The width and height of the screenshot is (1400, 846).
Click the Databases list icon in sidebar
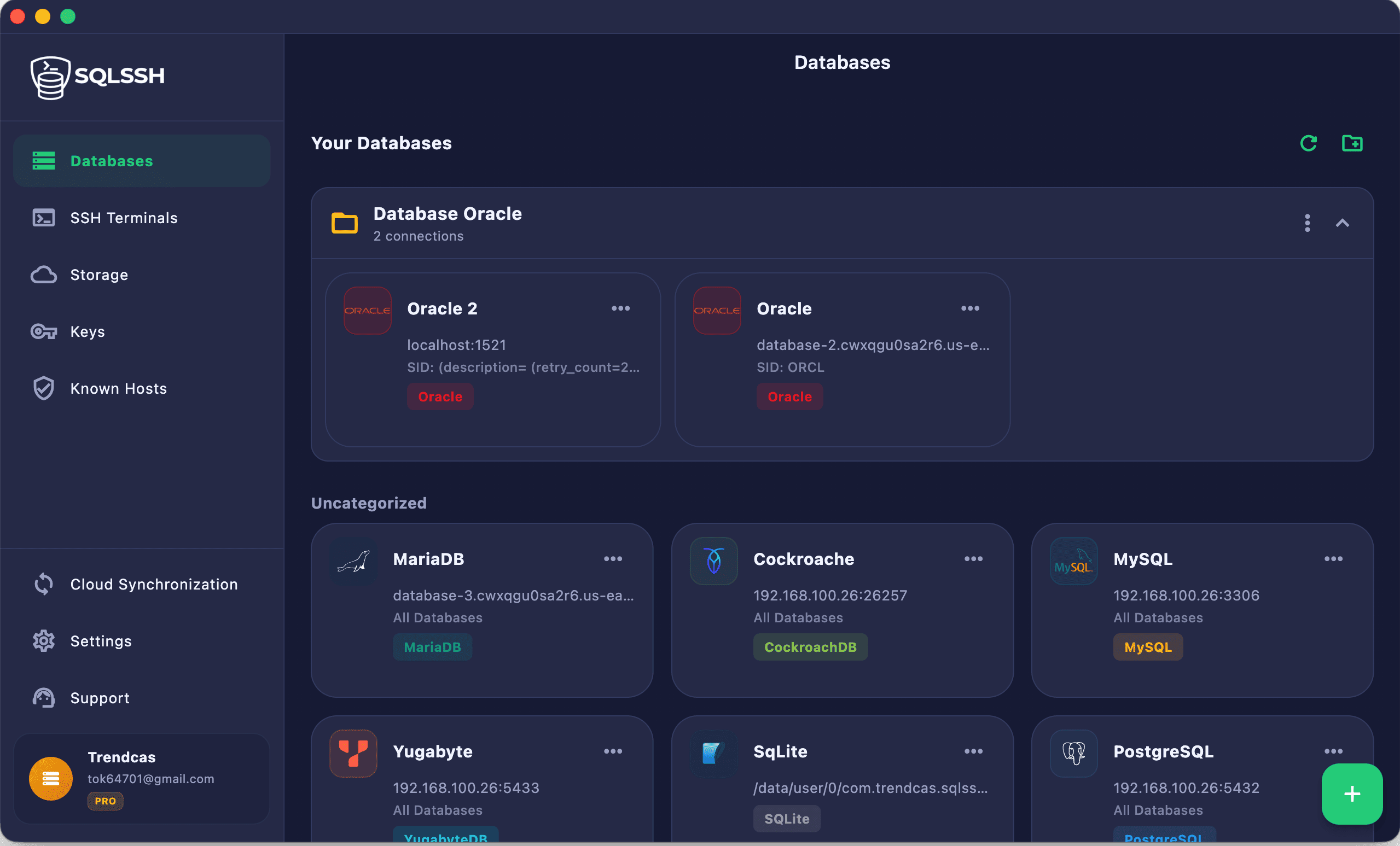(x=44, y=161)
